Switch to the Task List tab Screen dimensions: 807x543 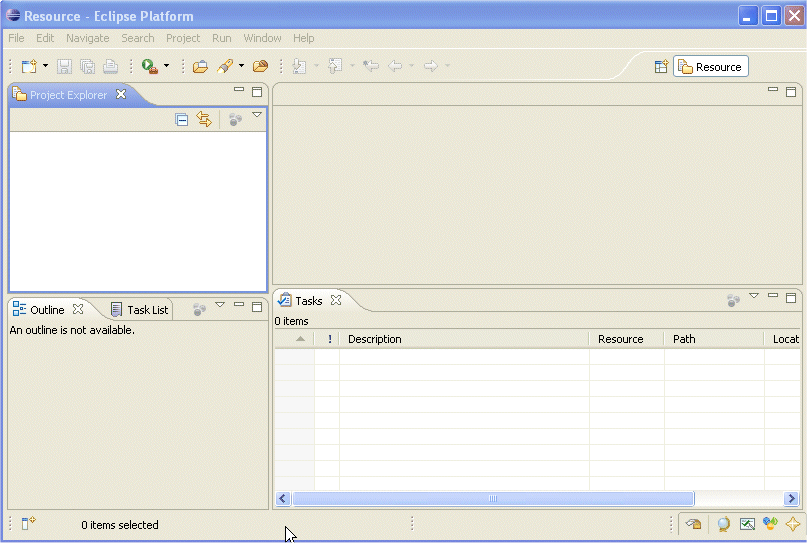139,310
